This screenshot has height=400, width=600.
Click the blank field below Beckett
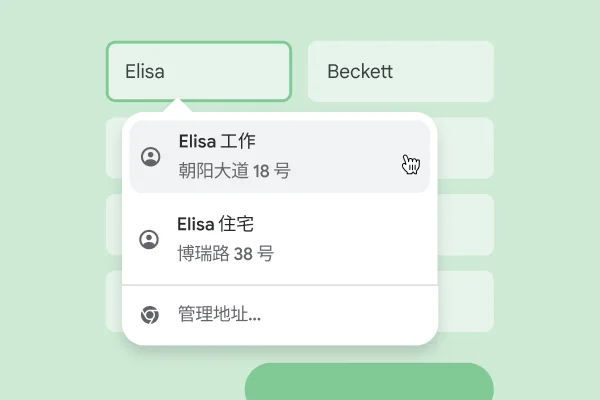click(468, 148)
